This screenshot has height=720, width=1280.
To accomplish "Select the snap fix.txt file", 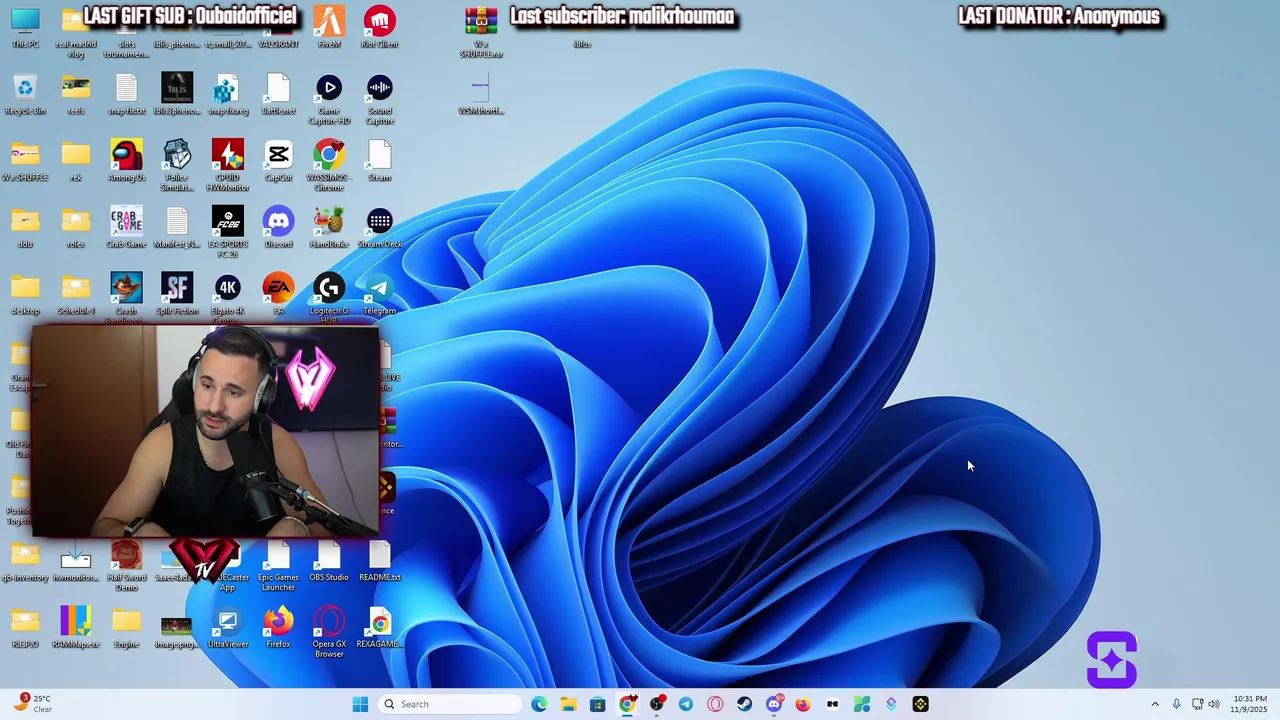I will (127, 95).
